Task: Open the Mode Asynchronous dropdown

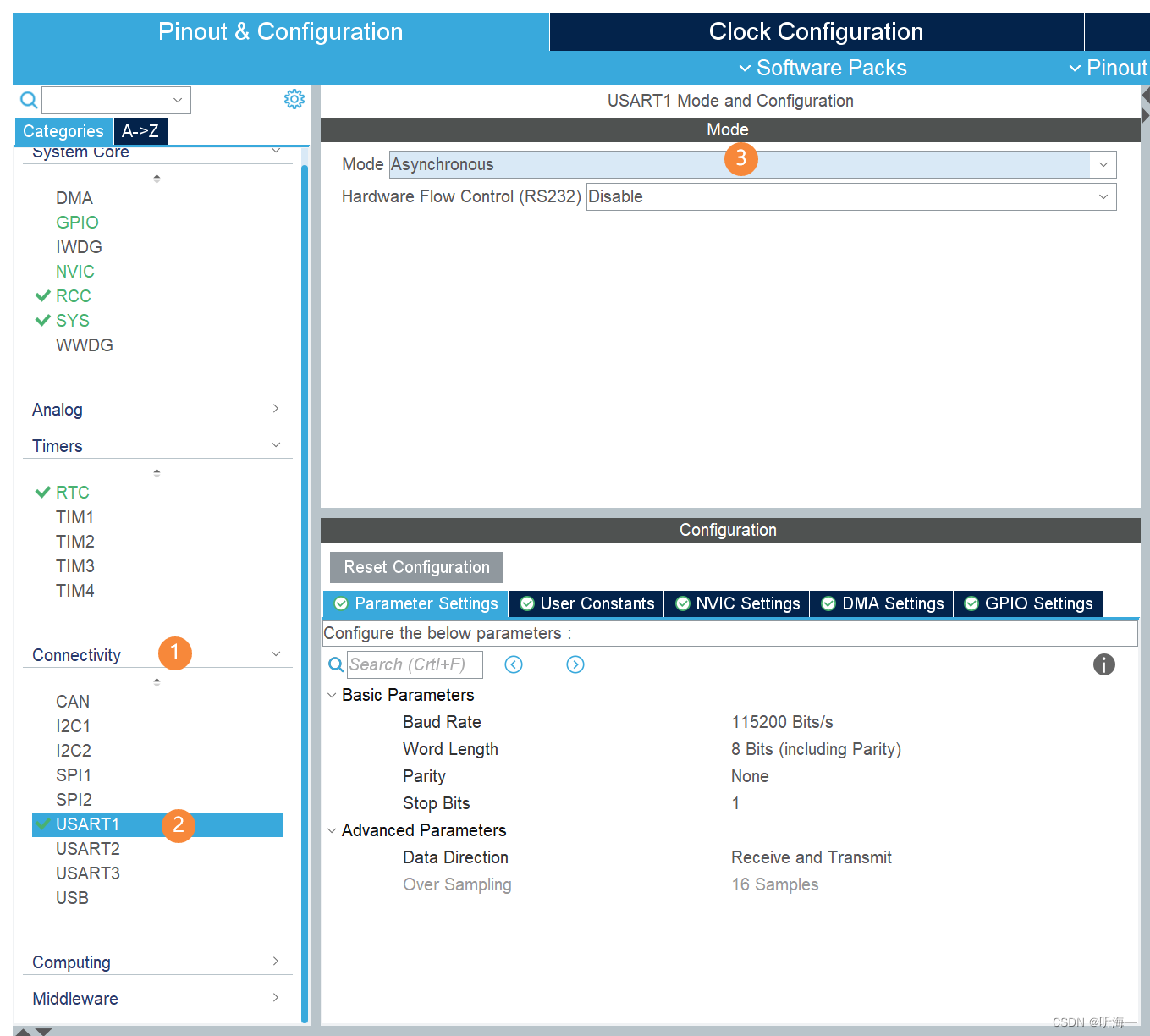Action: pyautogui.click(x=752, y=164)
